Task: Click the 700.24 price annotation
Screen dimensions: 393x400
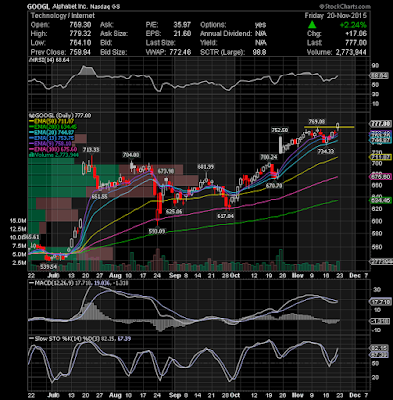Action: pos(269,157)
